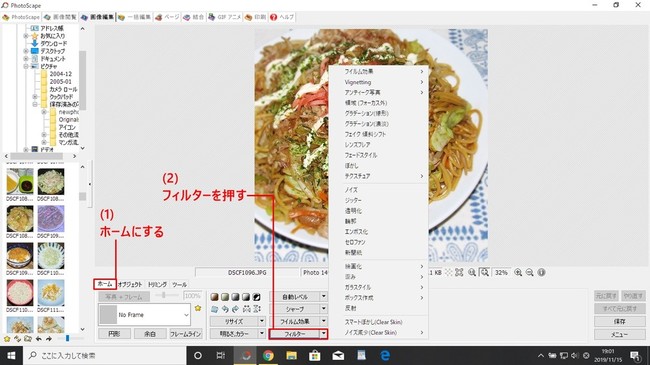
Task: Flip the image horizontally icon
Action: pyautogui.click(x=247, y=309)
